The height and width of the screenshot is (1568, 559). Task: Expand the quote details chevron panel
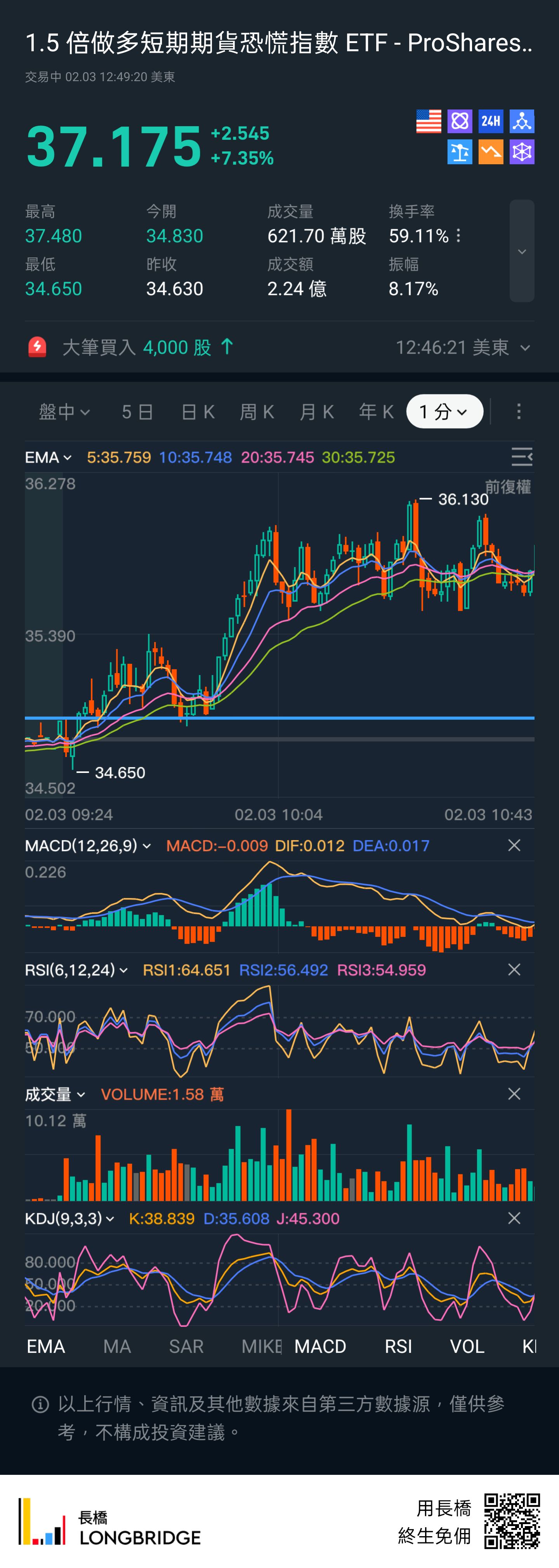point(522,251)
